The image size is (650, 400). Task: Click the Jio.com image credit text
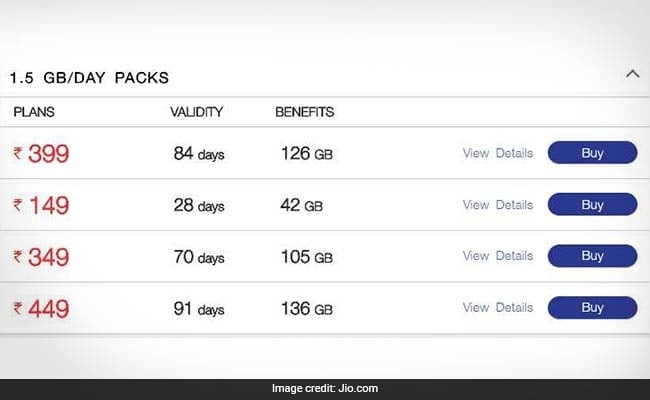point(324,388)
